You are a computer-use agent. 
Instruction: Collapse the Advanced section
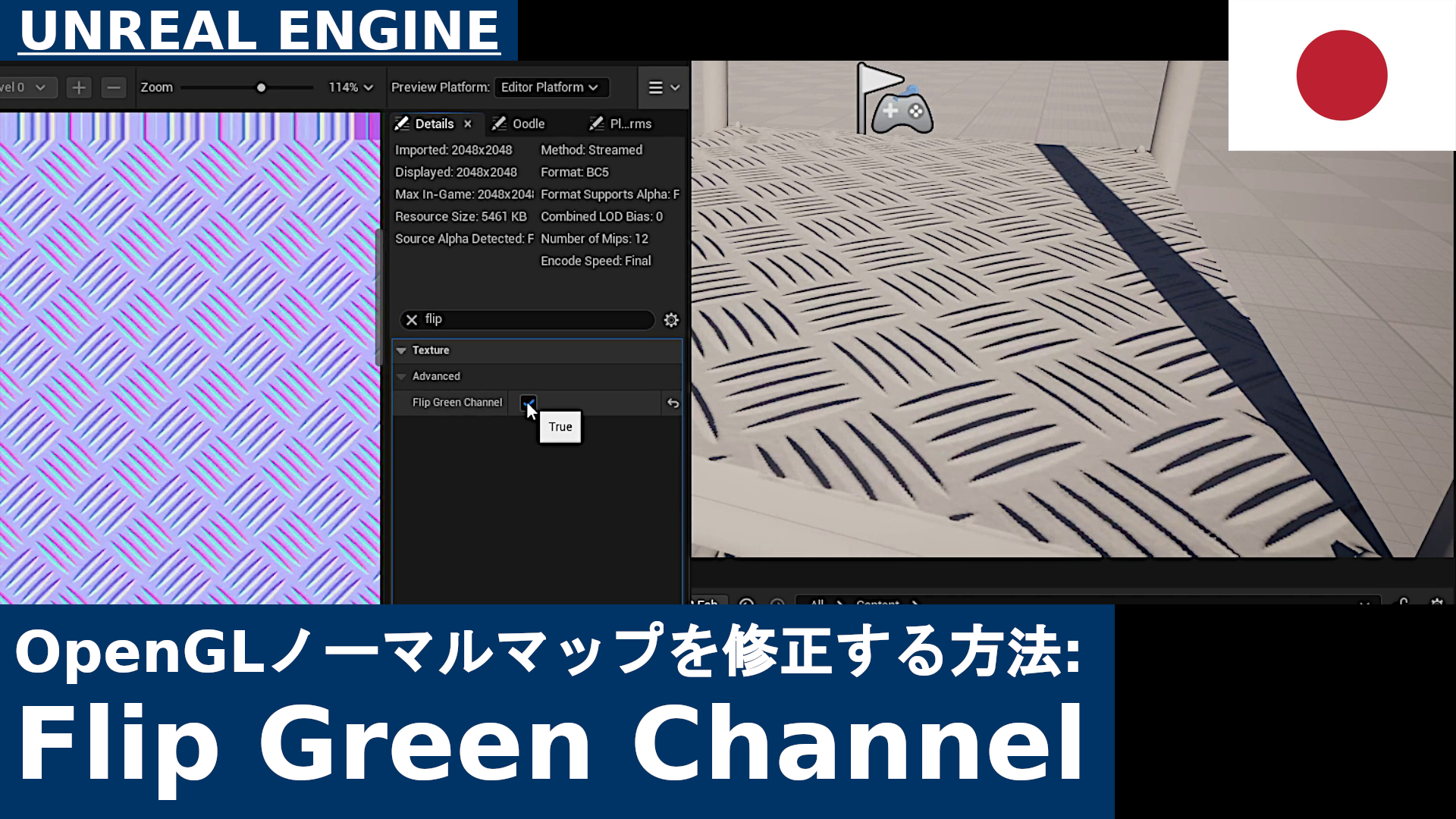click(401, 376)
